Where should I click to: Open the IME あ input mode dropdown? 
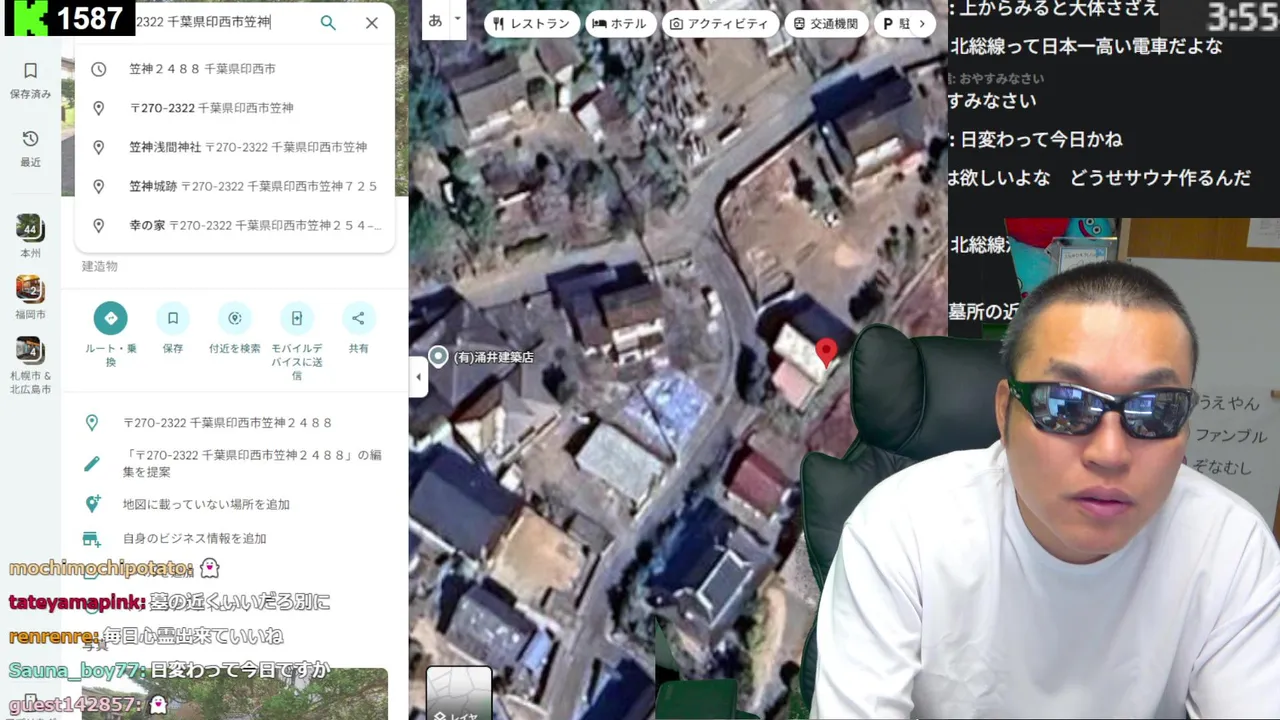click(457, 19)
